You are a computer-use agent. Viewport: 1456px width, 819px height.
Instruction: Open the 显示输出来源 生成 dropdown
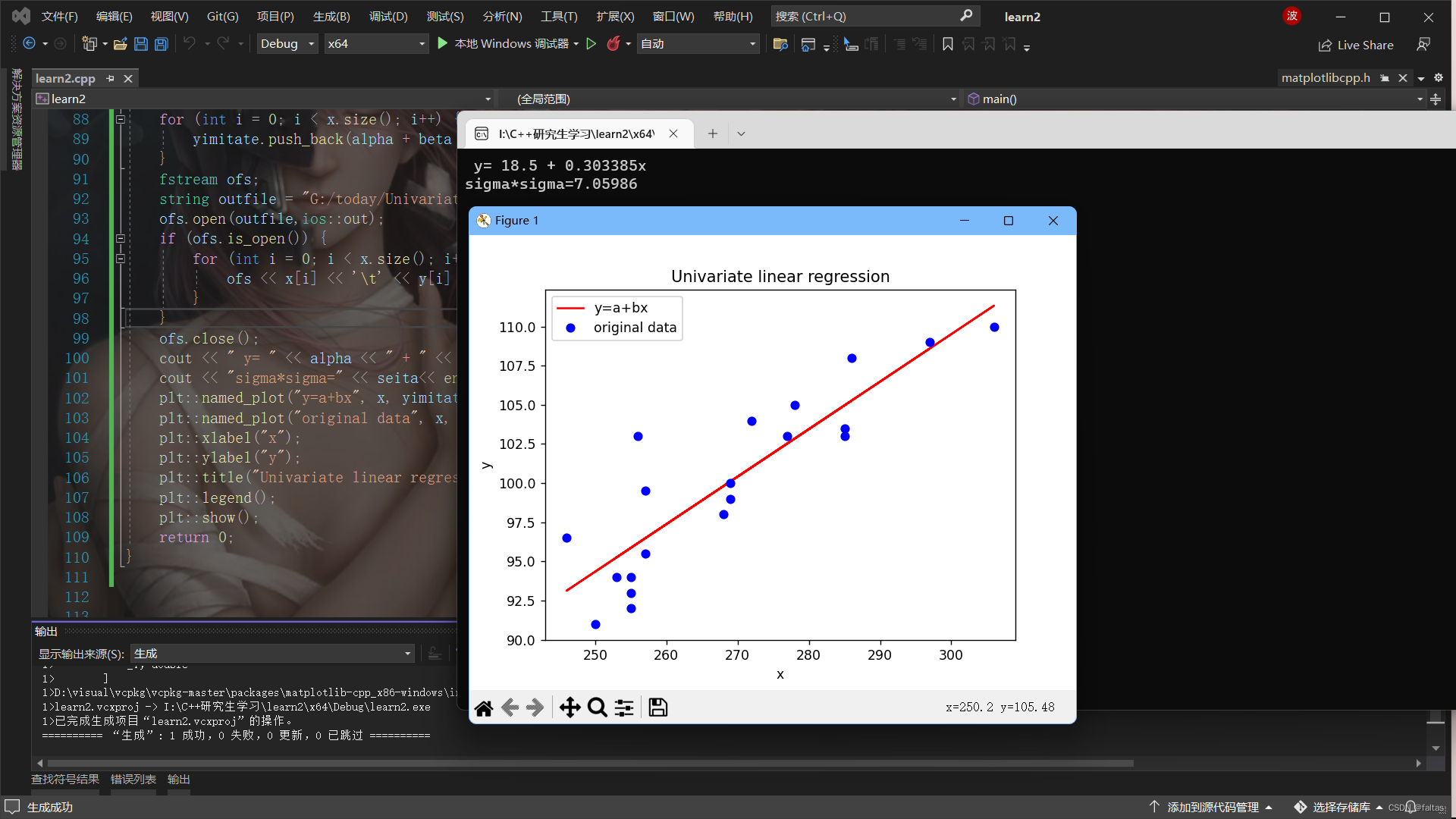(x=272, y=654)
